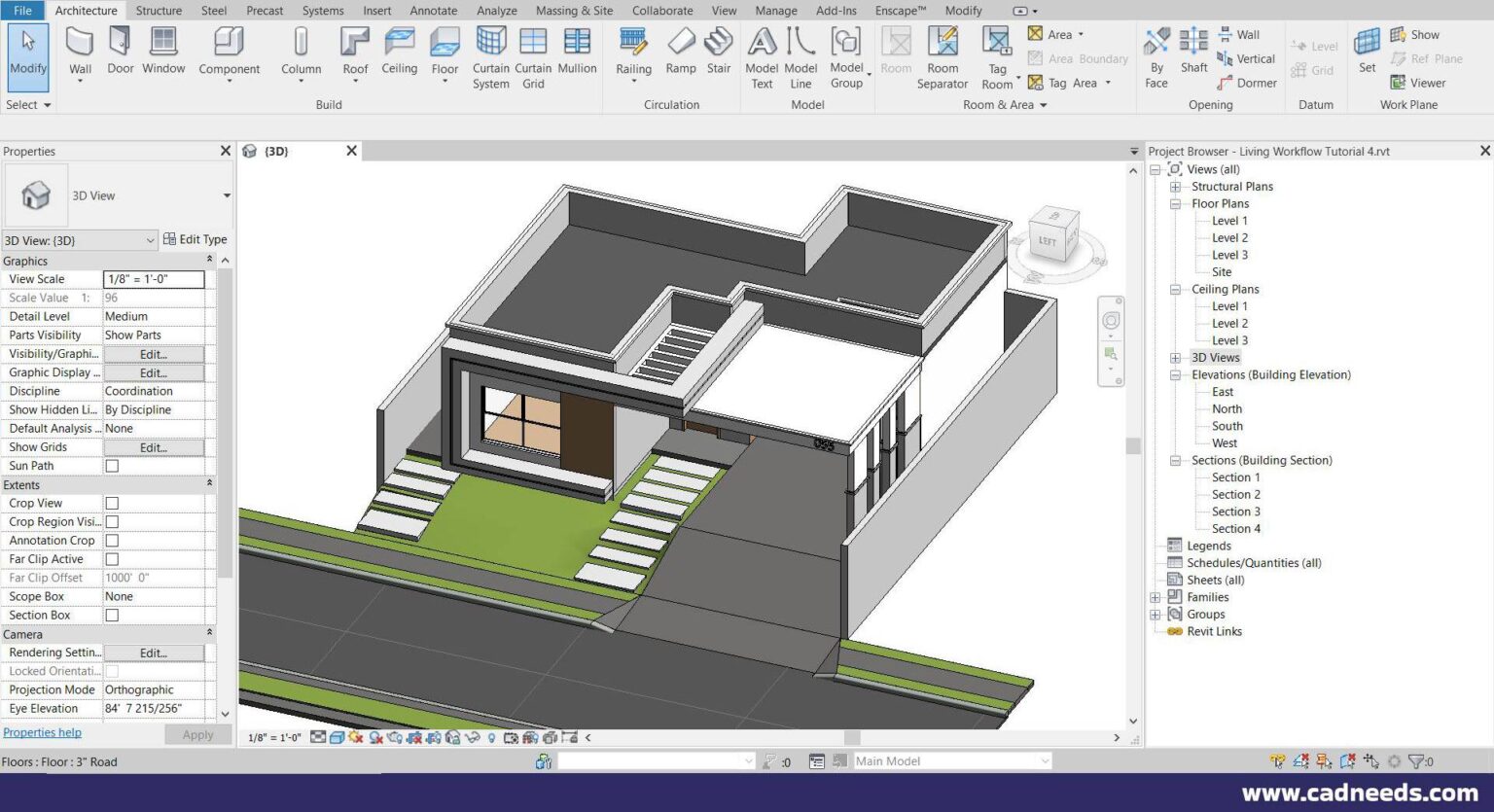This screenshot has height=812, width=1494.
Task: Activate the Model Line tool
Action: coord(800,57)
